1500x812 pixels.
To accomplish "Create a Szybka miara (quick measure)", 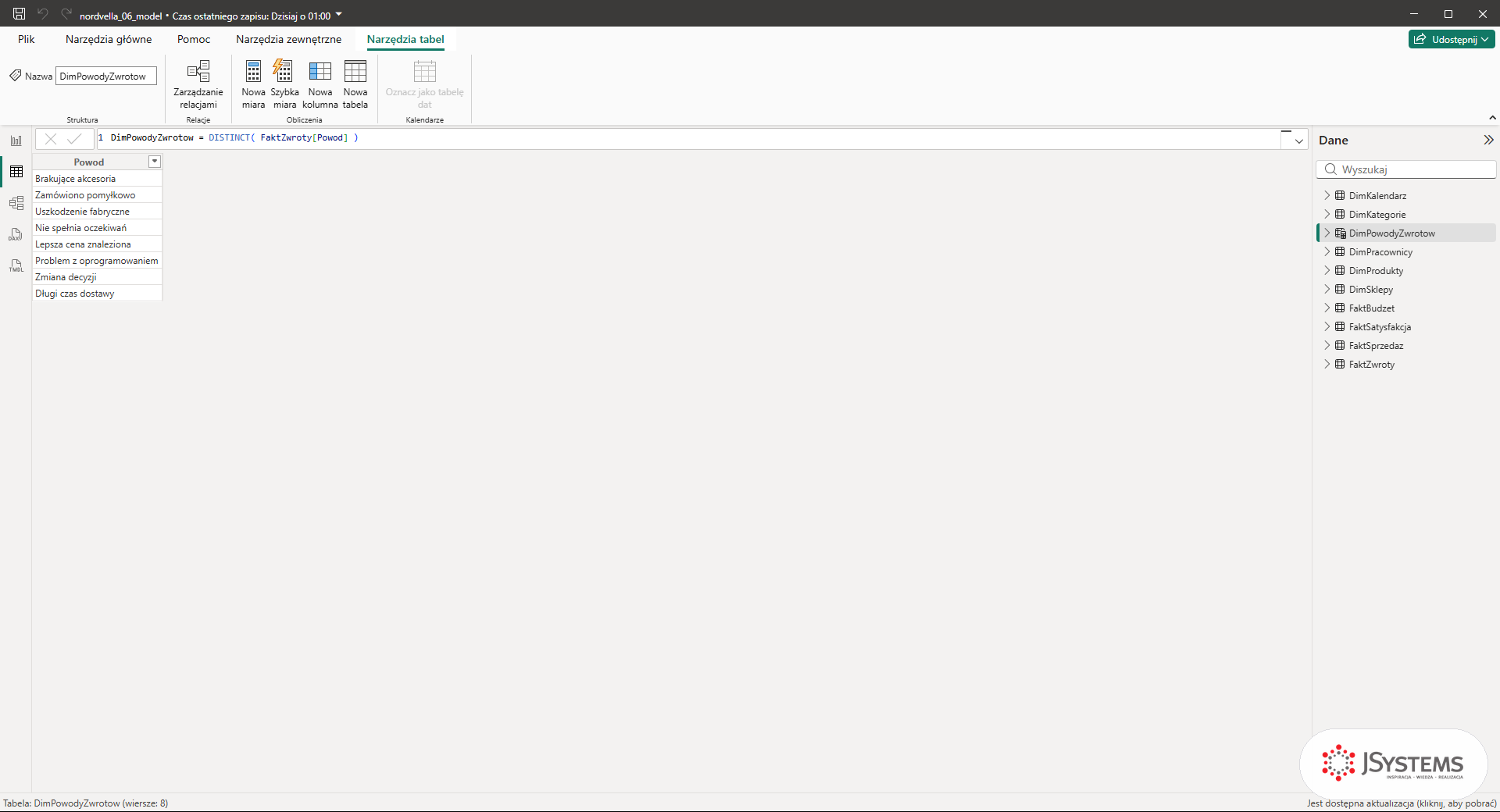I will (x=284, y=85).
